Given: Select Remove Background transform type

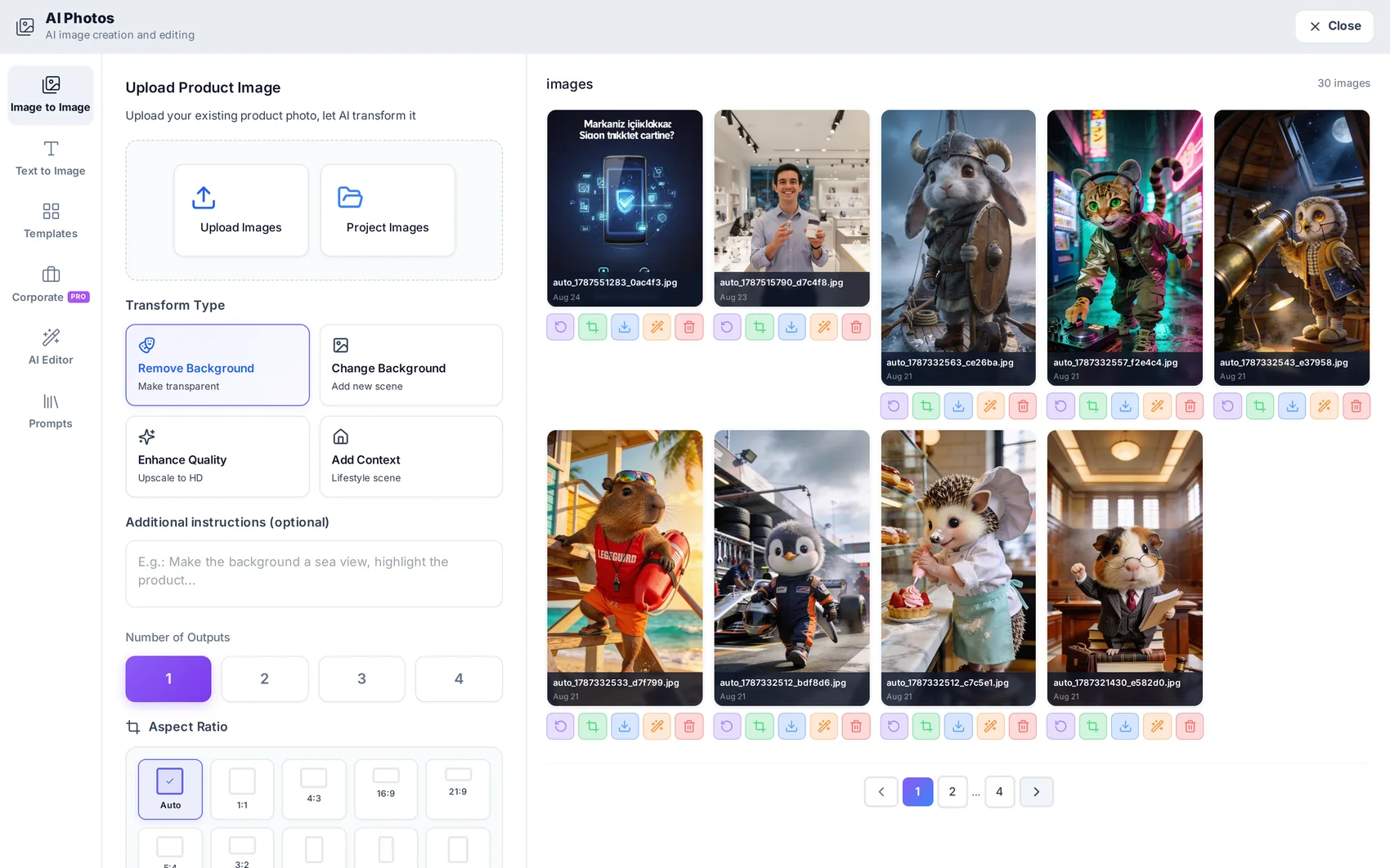Looking at the screenshot, I should coord(217,365).
